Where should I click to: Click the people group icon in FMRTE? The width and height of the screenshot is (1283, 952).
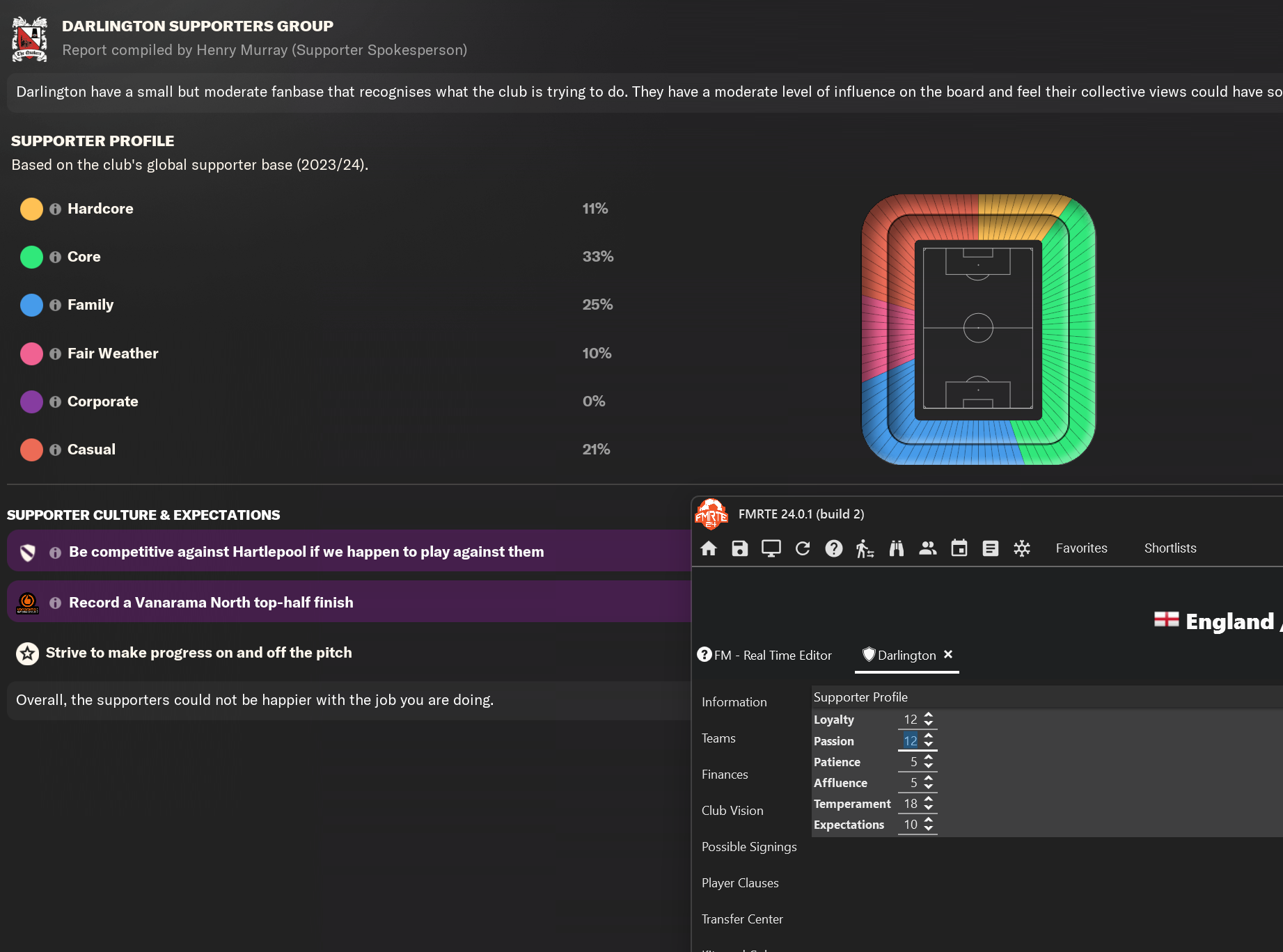click(928, 548)
